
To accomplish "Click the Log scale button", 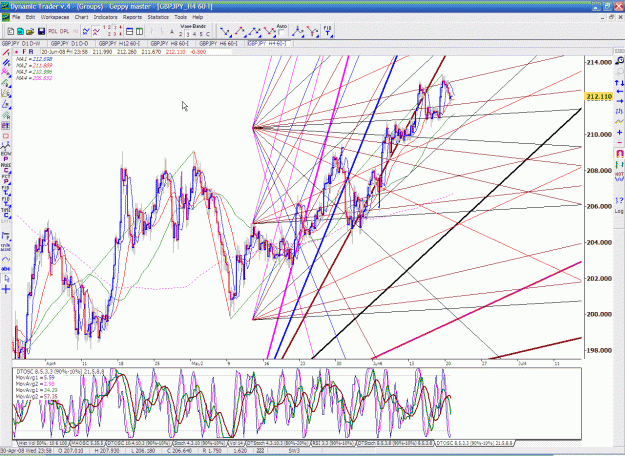I will [619, 211].
